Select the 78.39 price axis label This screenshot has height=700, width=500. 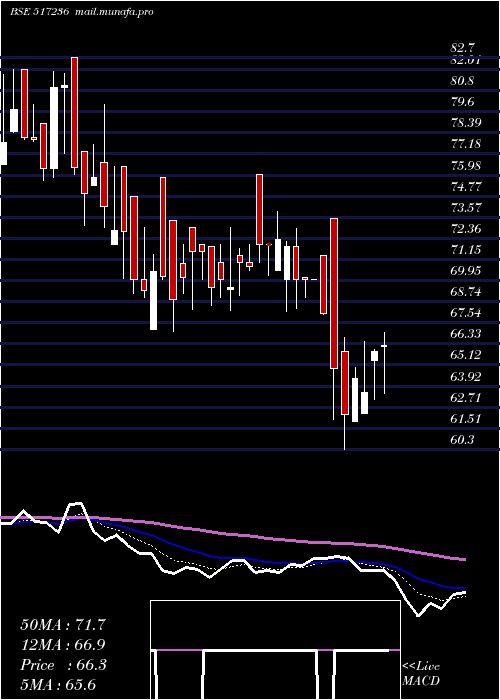pos(466,123)
